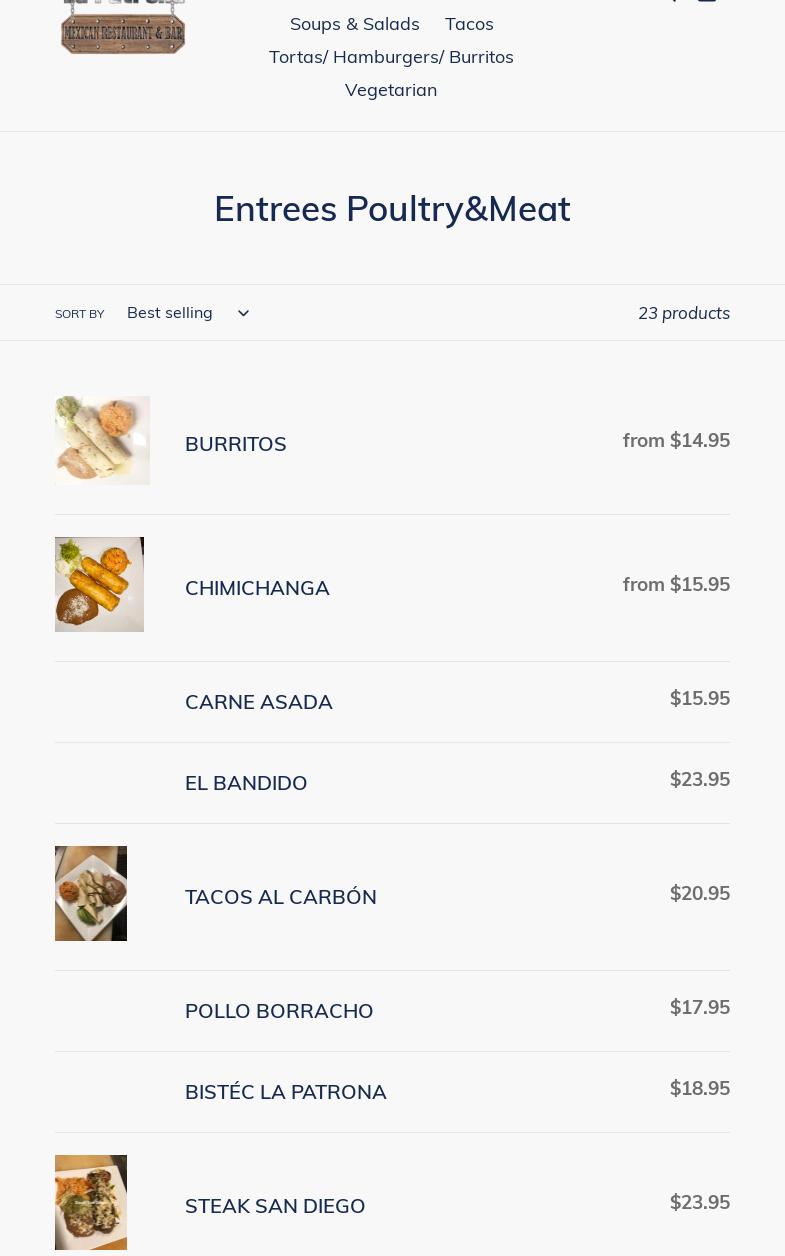The image size is (785, 1256).
Task: Open the STEAK SAN DIEGO entree
Action: [x=275, y=1206]
